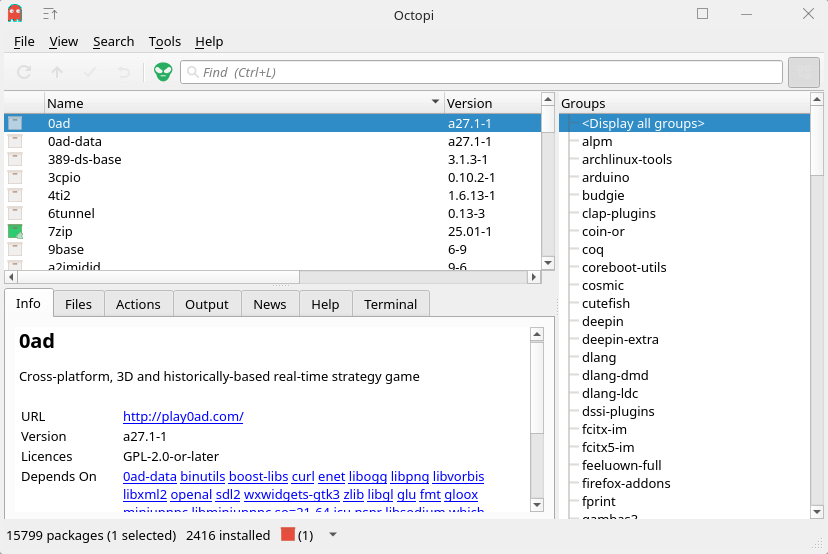Screen dimensions: 828x554
Task: Select the budgie group
Action: (603, 195)
